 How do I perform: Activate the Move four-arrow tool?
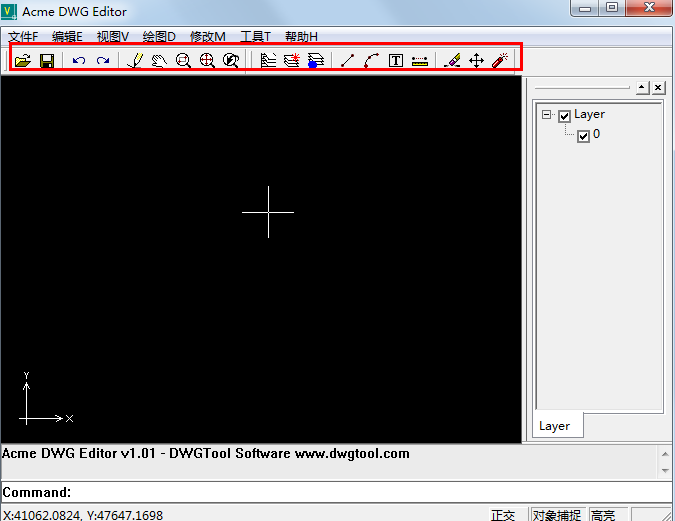coord(477,60)
